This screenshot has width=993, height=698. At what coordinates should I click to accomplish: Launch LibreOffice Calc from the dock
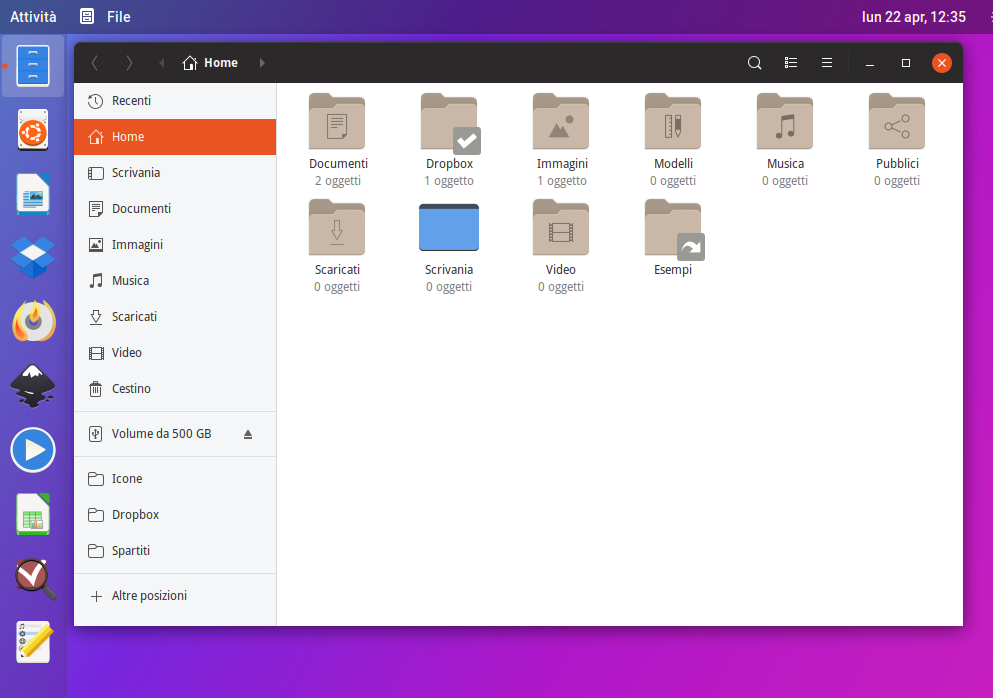point(33,514)
